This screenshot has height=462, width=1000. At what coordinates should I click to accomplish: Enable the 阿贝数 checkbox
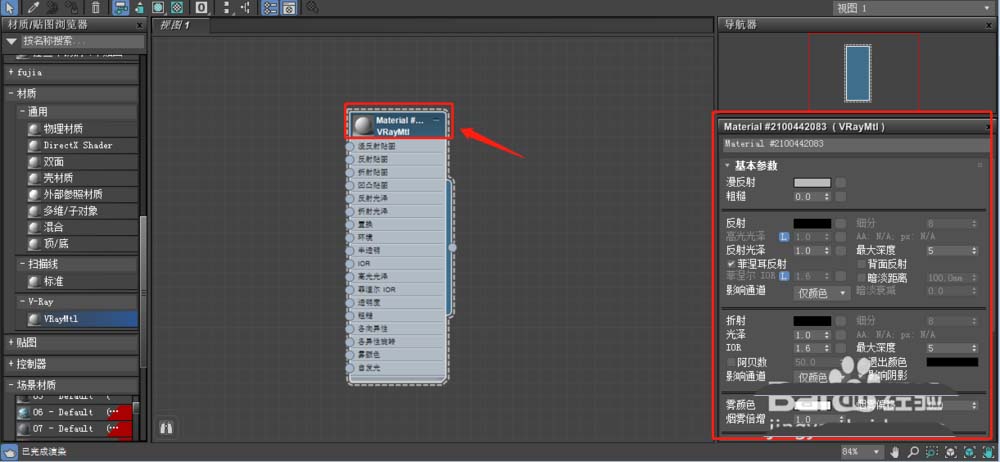(731, 362)
